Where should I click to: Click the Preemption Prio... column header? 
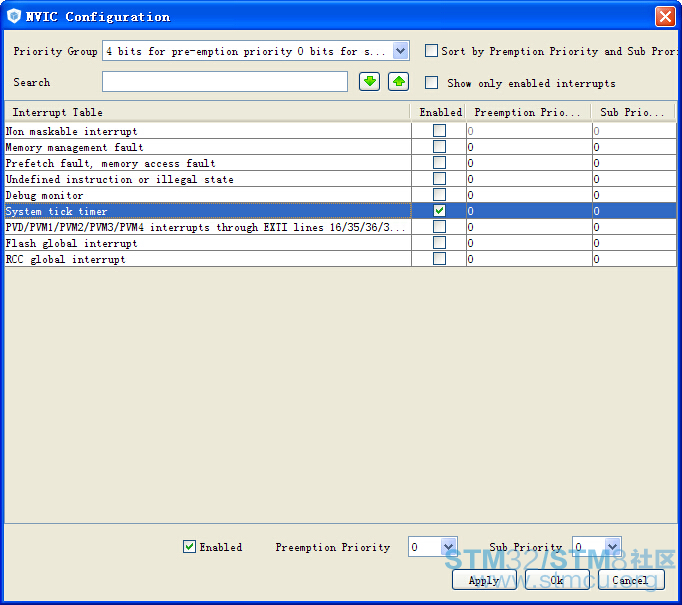[x=528, y=112]
